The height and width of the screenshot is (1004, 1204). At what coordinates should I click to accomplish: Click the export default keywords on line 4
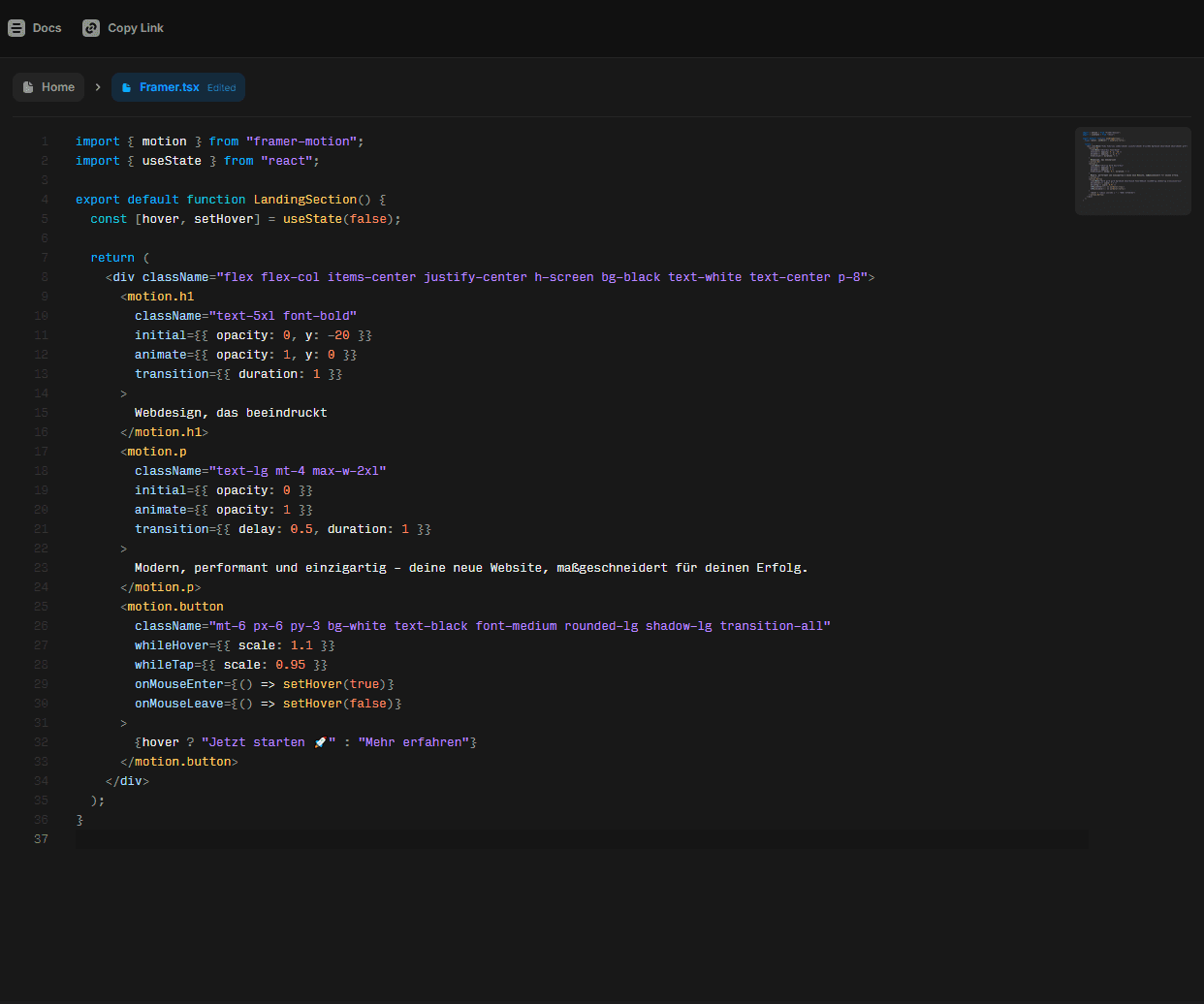[127, 200]
